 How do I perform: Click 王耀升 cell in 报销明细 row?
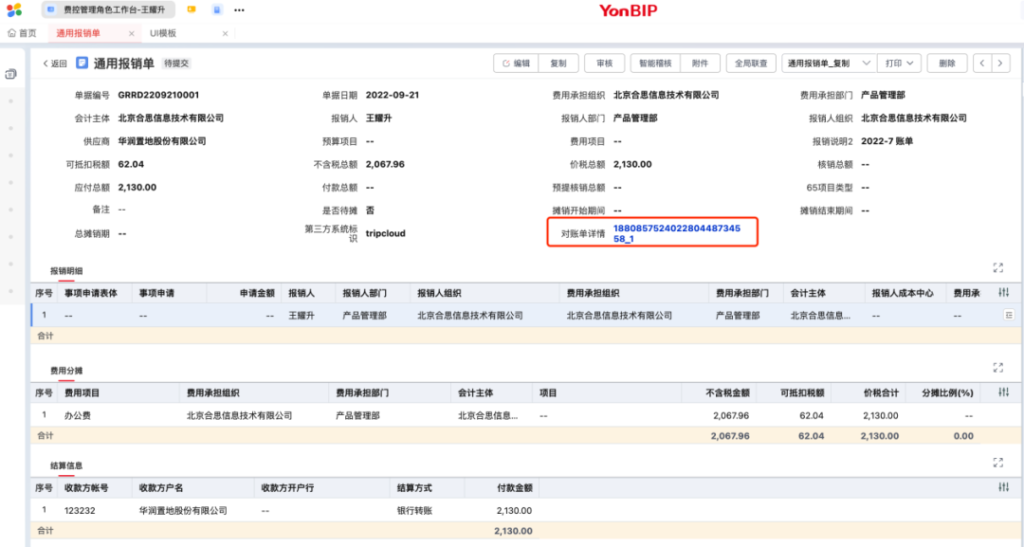point(302,316)
